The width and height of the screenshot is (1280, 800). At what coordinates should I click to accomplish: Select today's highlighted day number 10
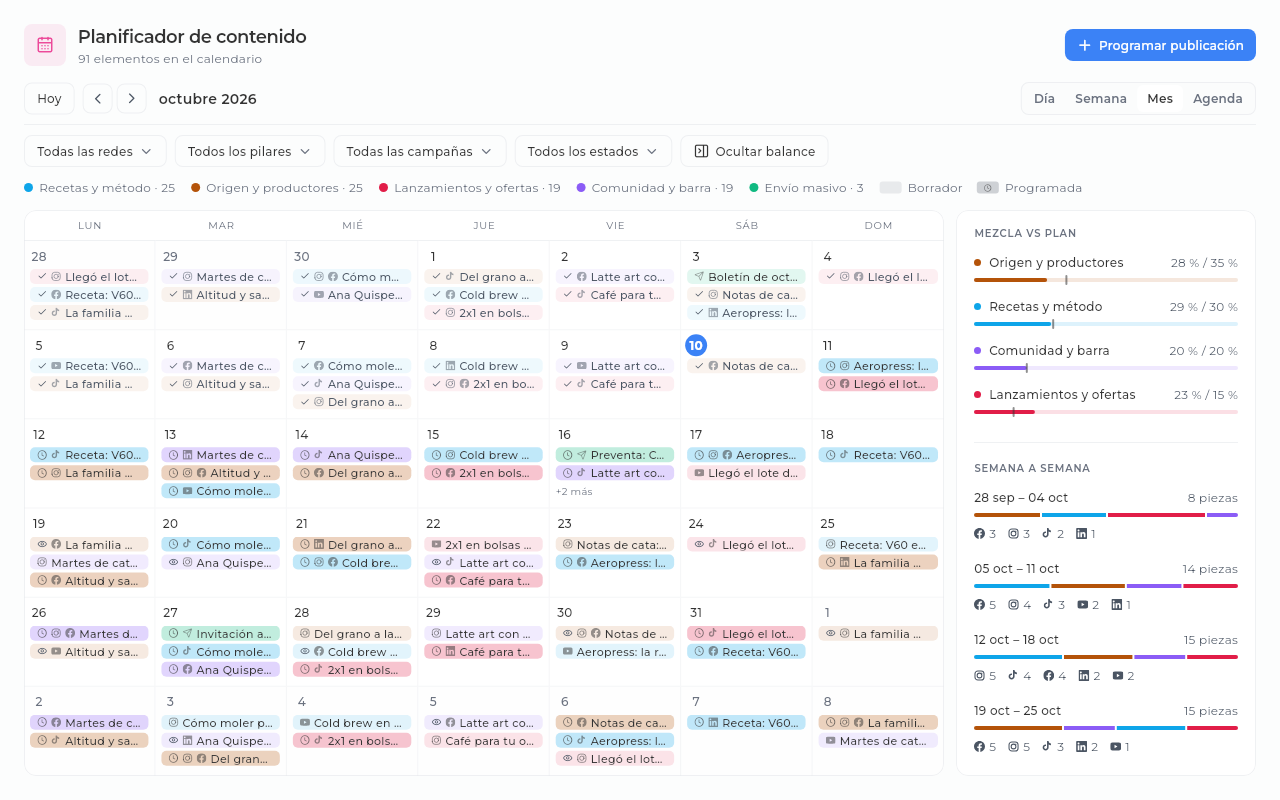(696, 345)
